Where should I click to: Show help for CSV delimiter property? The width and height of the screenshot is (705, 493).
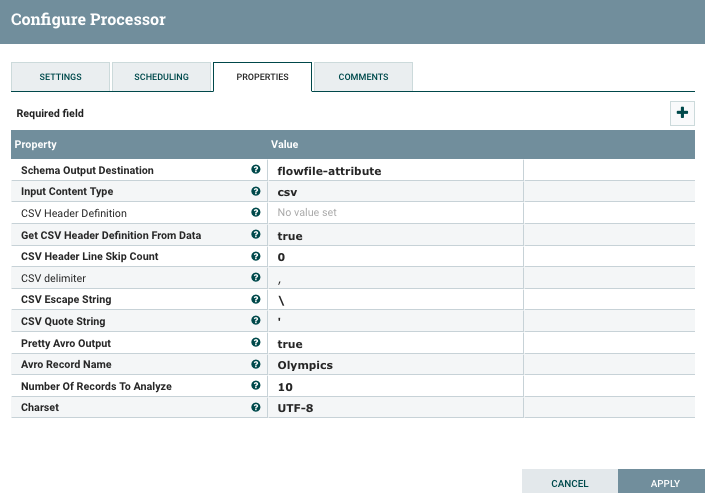pos(256,278)
